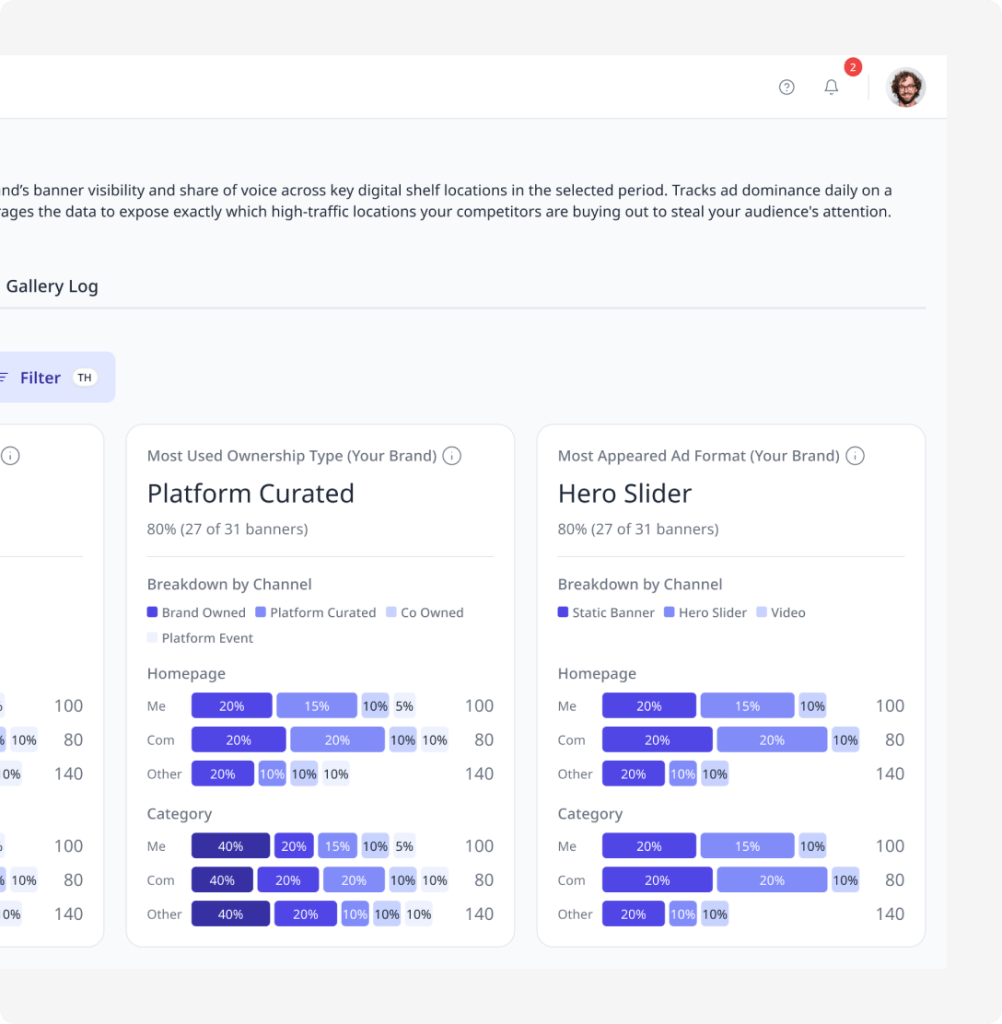Toggle the Hero Slider legend item

pos(705,613)
